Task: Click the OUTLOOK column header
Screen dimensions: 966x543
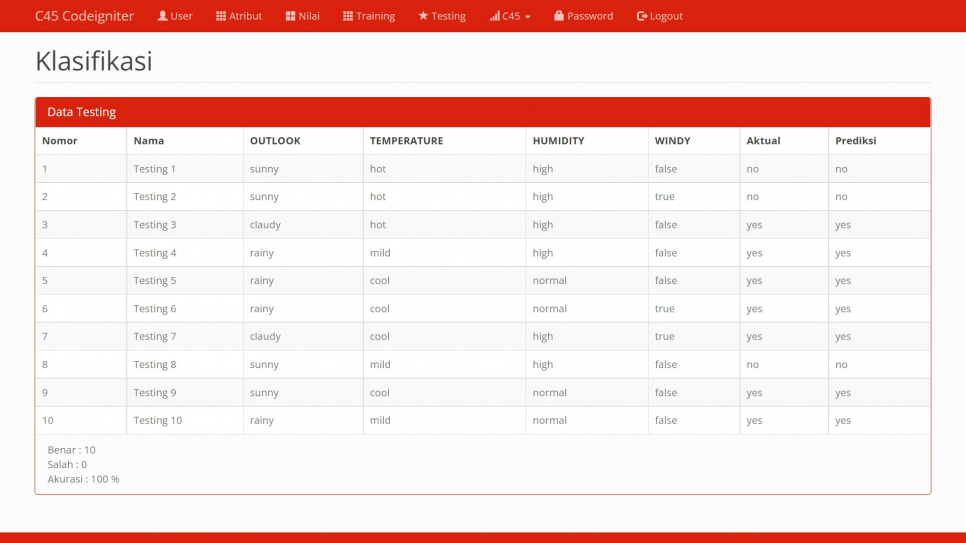Action: tap(275, 141)
